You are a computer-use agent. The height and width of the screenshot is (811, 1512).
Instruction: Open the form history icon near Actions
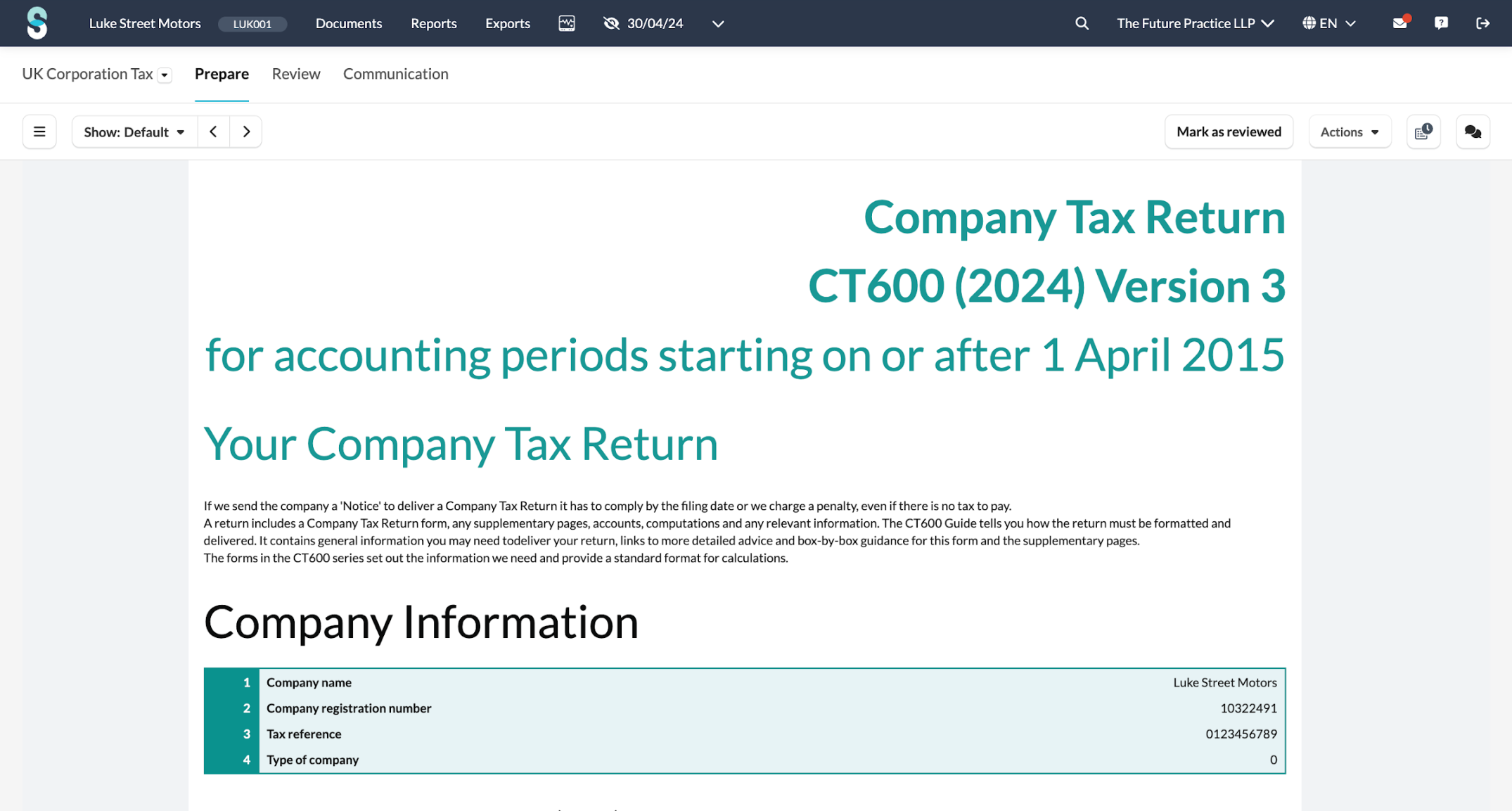pos(1423,131)
